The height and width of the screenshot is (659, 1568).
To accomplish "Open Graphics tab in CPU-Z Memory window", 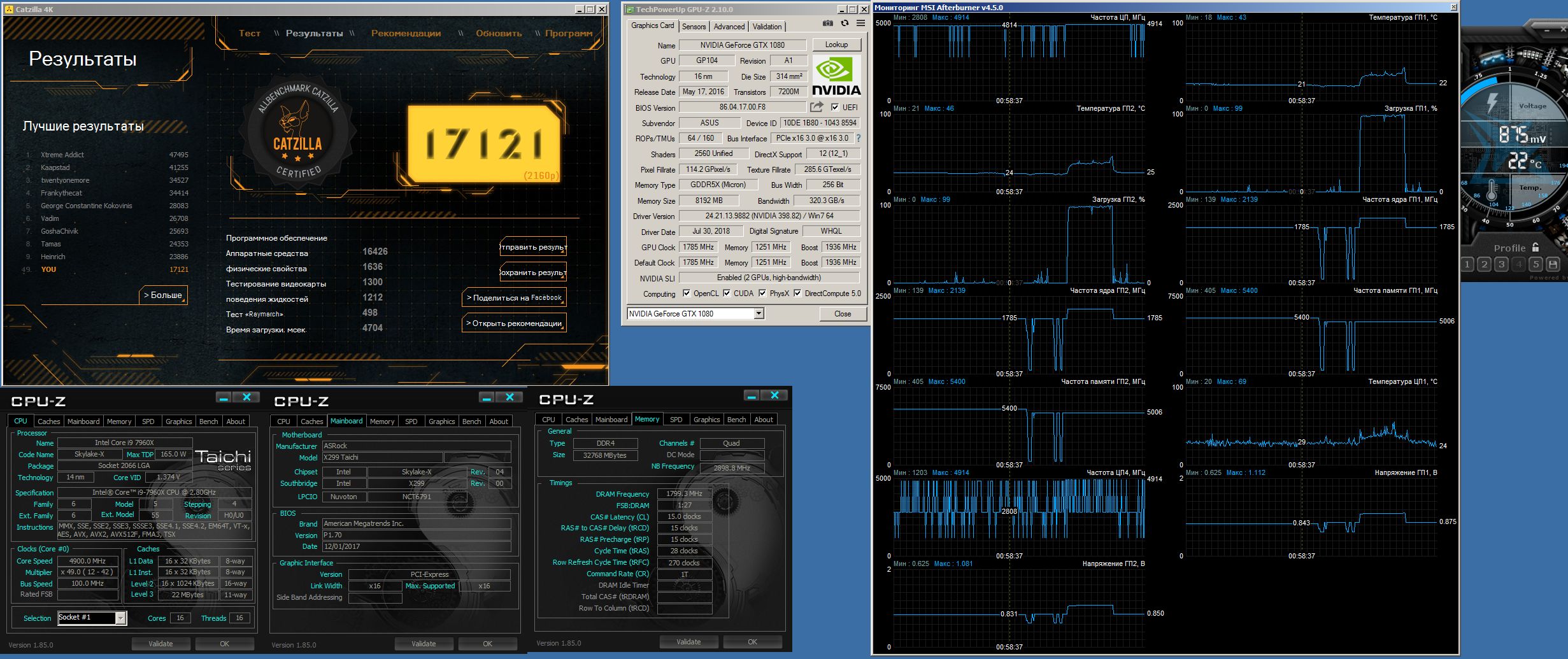I will (706, 420).
